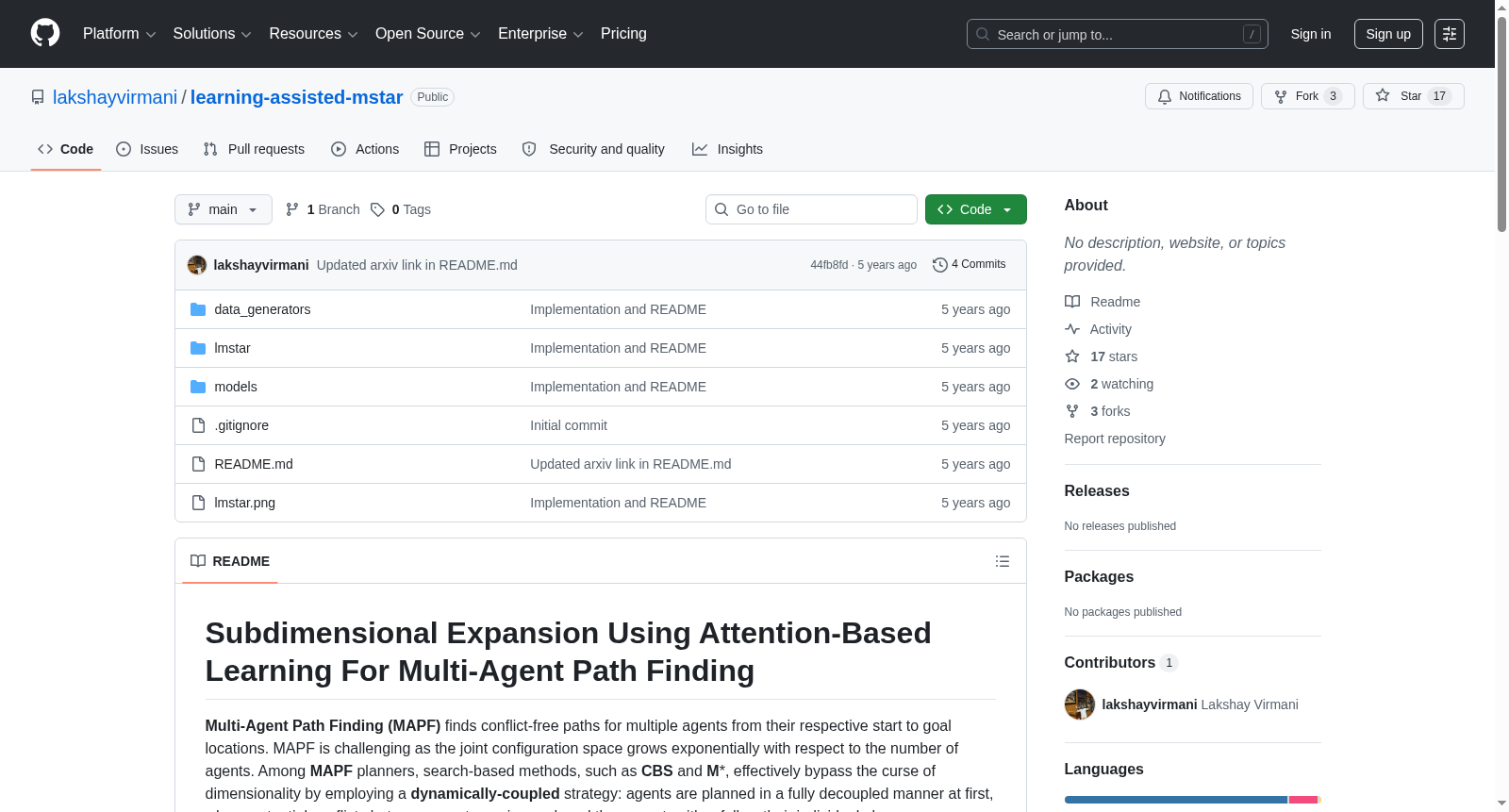
Task: Star the learning-assisted-mstar repository
Action: click(1413, 96)
